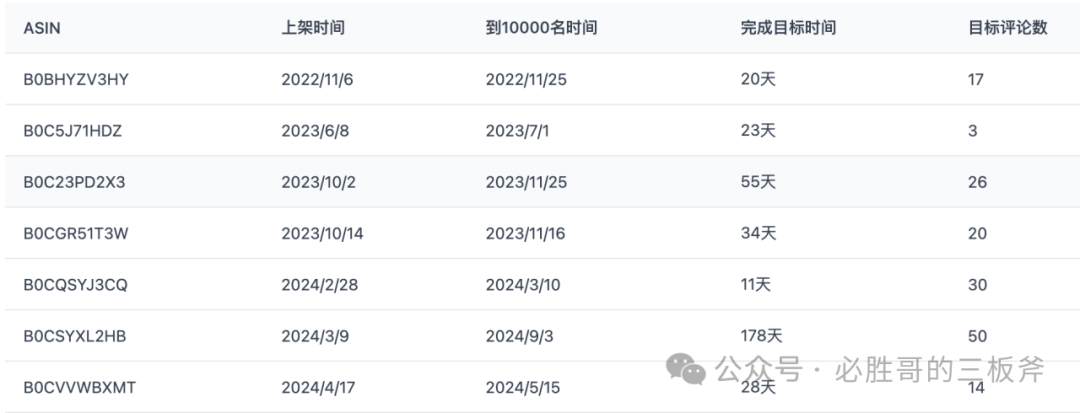
Task: Click the 2022/11/6 listing date cell
Action: coord(317,79)
